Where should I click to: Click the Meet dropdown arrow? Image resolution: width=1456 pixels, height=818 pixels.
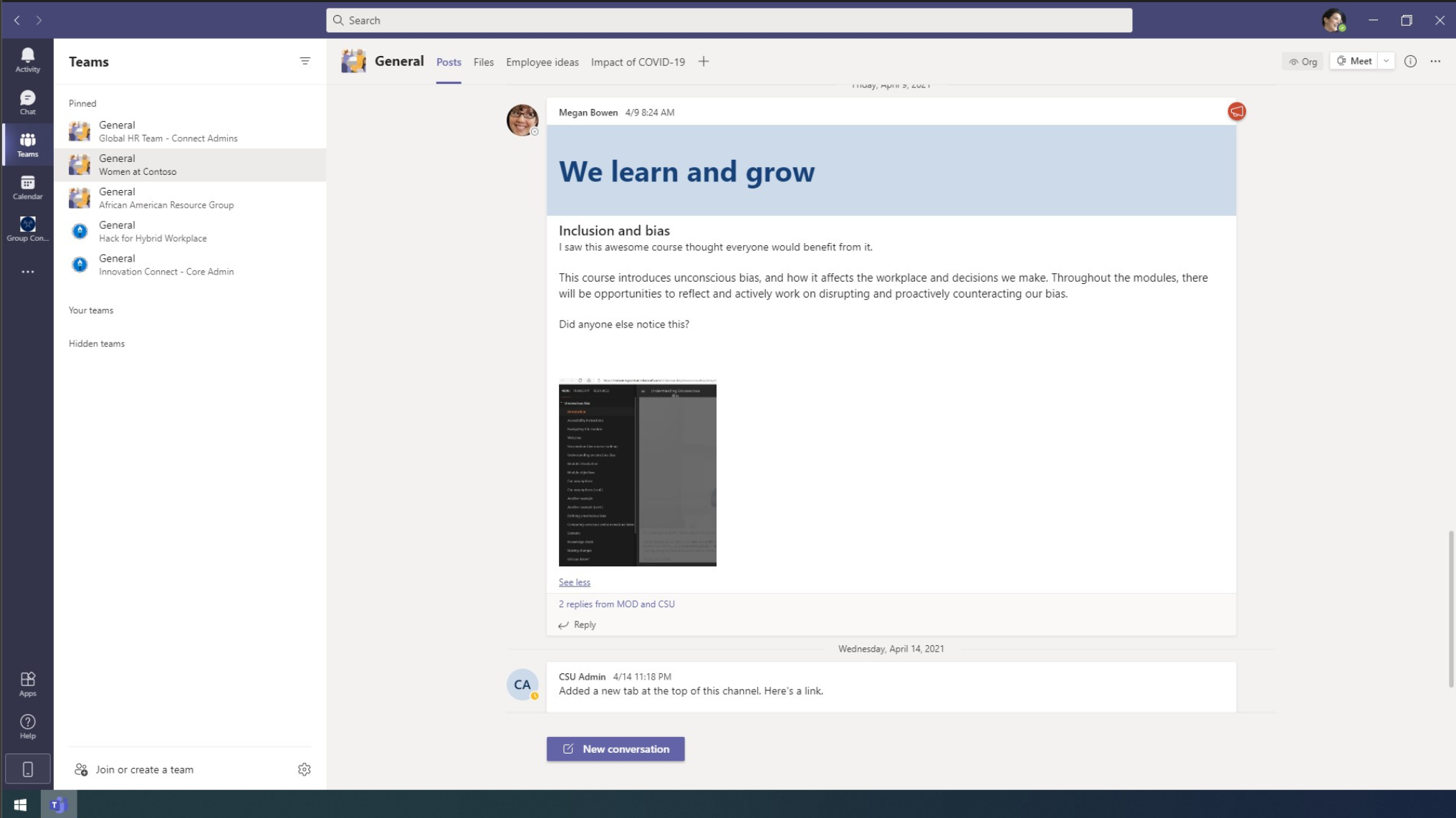[1387, 61]
